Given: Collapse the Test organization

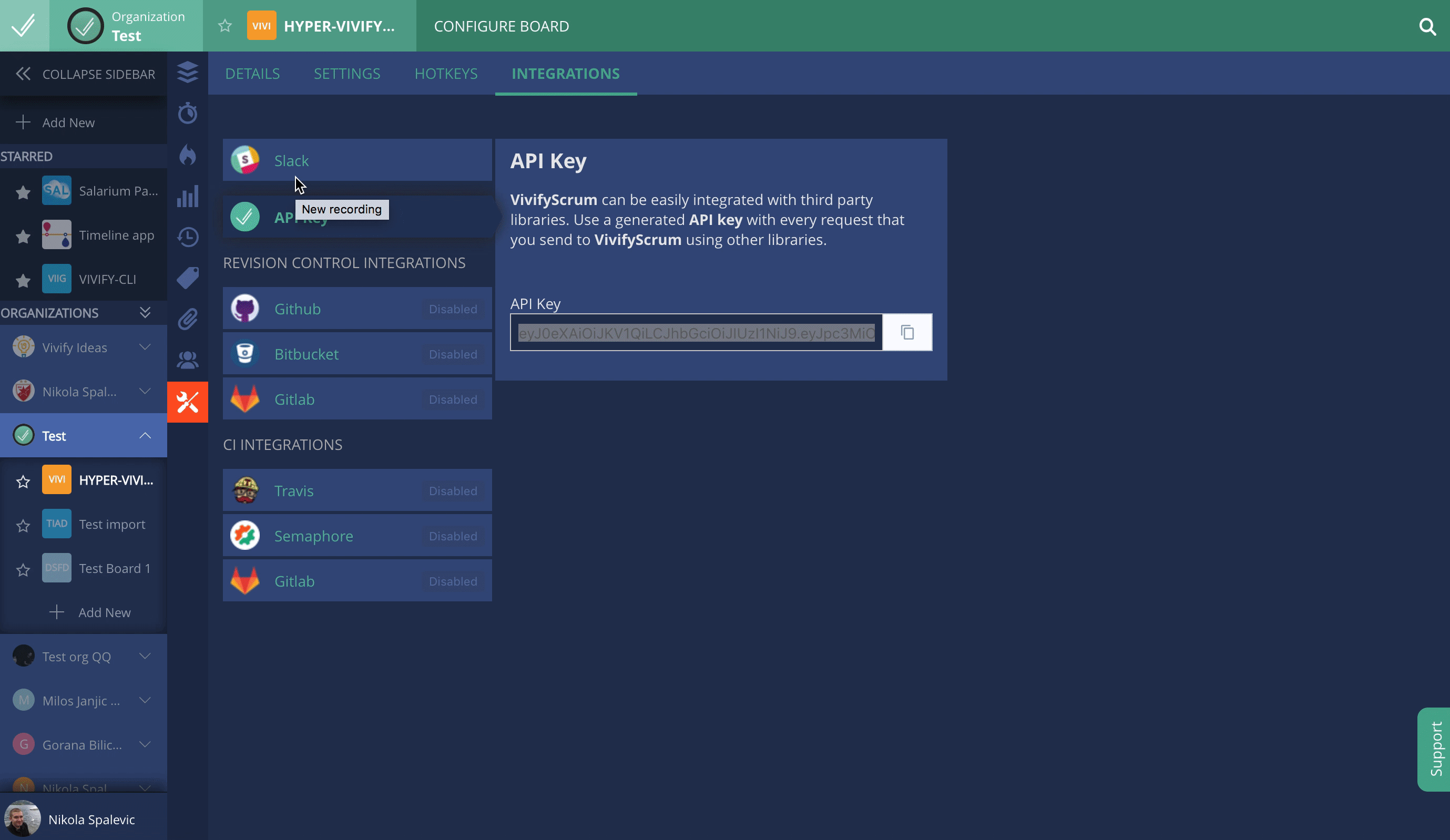Looking at the screenshot, I should tap(145, 436).
